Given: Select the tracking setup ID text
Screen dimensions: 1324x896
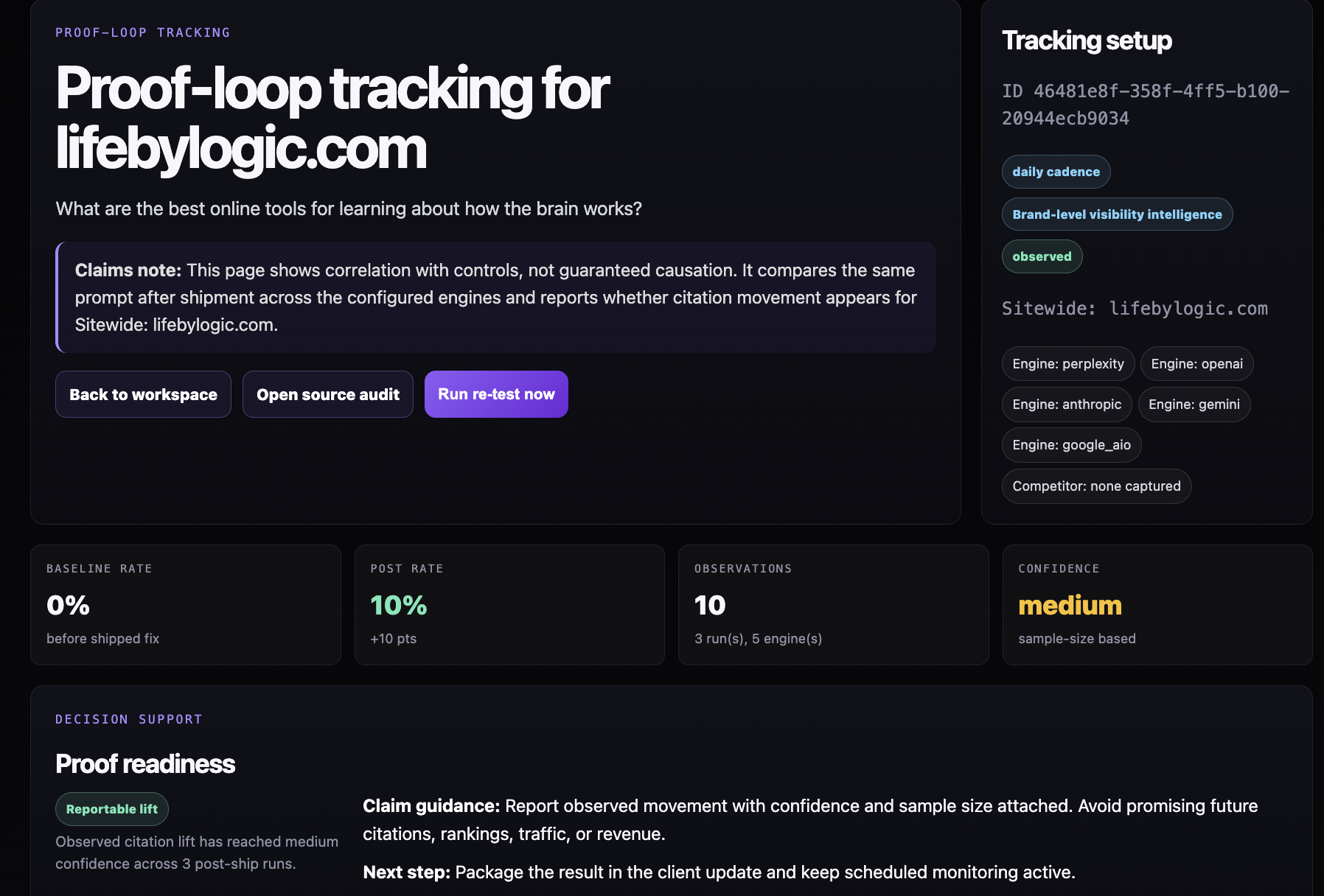Looking at the screenshot, I should click(x=1146, y=105).
